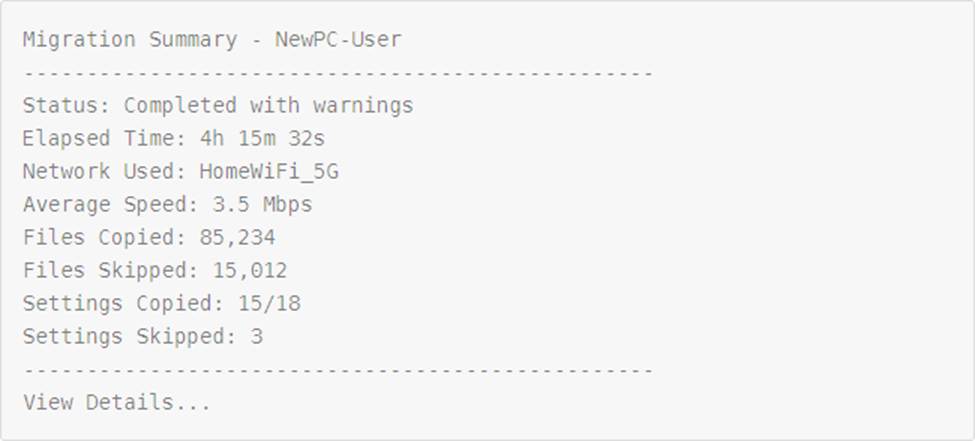This screenshot has height=441, width=975.
Task: Open the View Details... link
Action: (117, 403)
